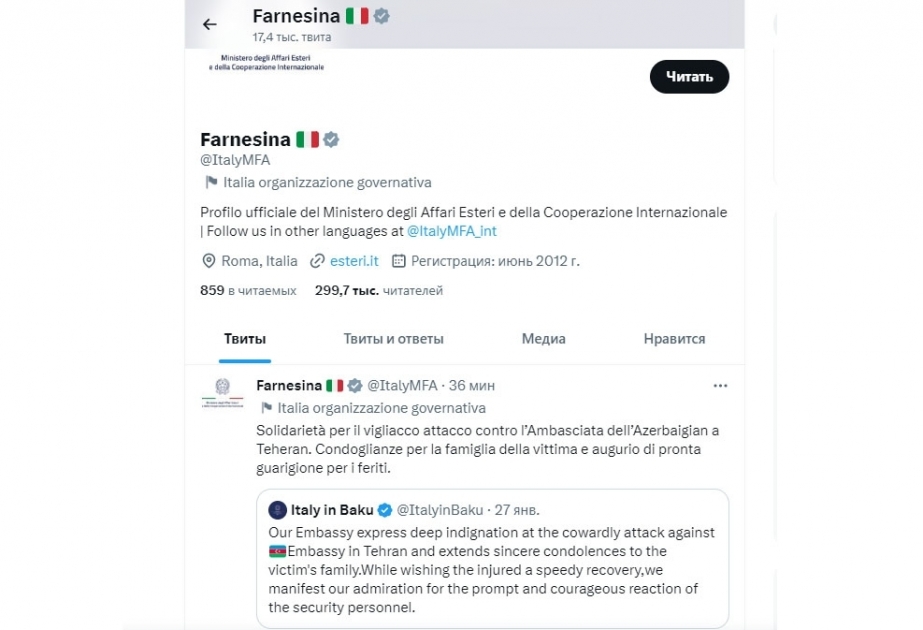The width and height of the screenshot is (923, 630).
Task: Open the quoted Italy in Baku tweet
Action: tap(492, 558)
